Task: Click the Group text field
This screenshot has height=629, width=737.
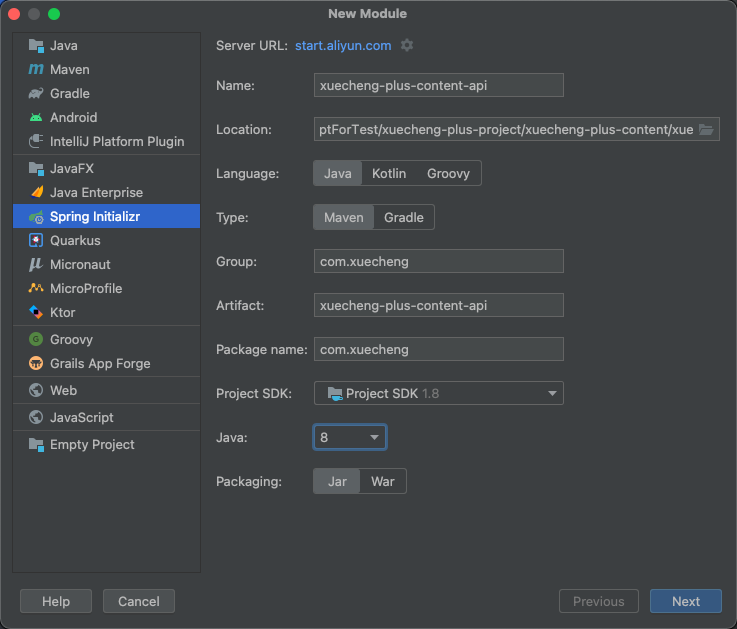Action: (x=439, y=262)
